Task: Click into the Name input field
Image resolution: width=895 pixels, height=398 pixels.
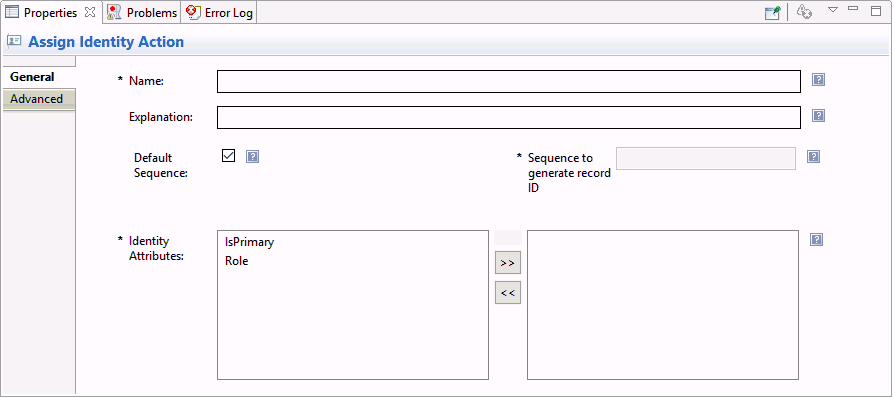Action: [x=509, y=81]
